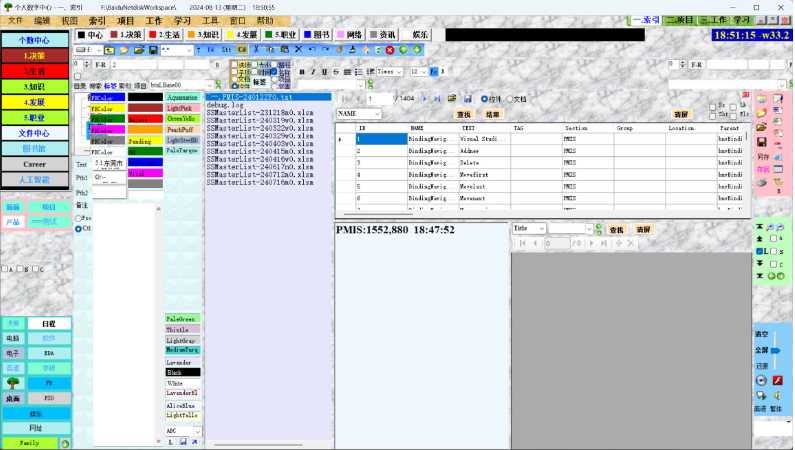Image resolution: width=795 pixels, height=450 pixels.
Task: Click save icon next to record navigator
Action: pos(467,99)
